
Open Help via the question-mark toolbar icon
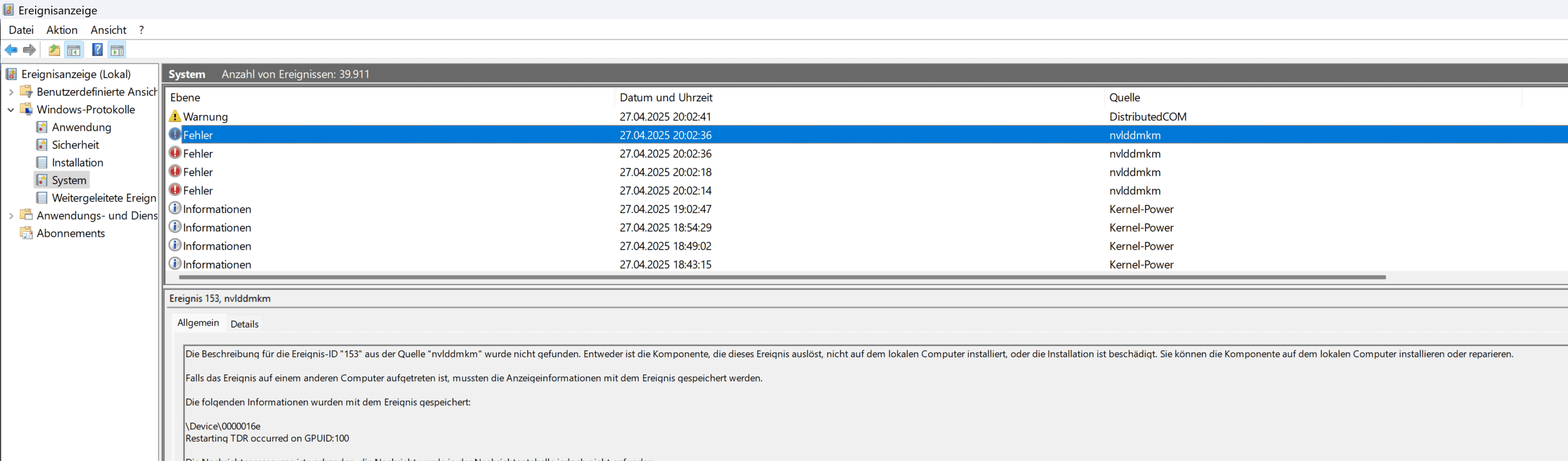97,50
